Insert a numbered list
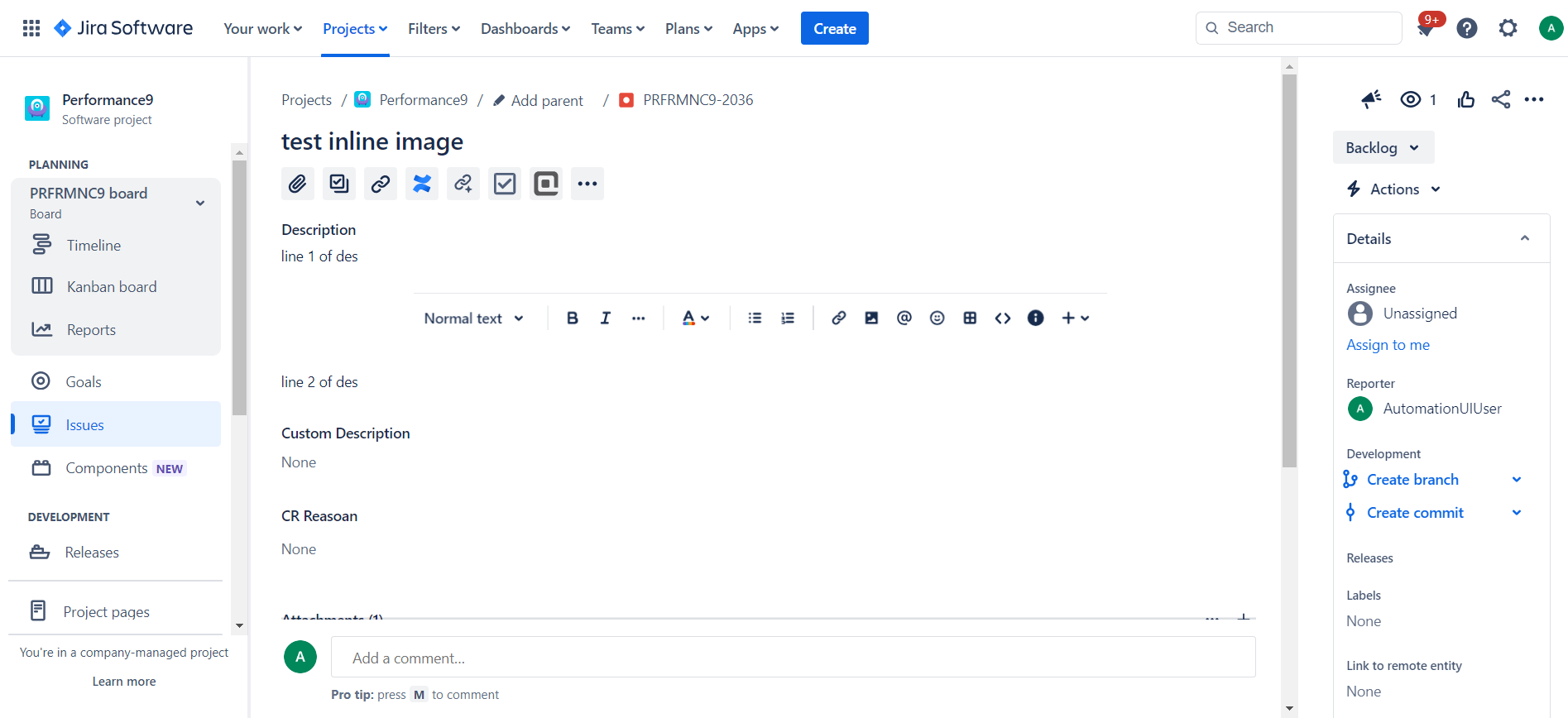Screen dimensions: 1568x718 (788, 318)
